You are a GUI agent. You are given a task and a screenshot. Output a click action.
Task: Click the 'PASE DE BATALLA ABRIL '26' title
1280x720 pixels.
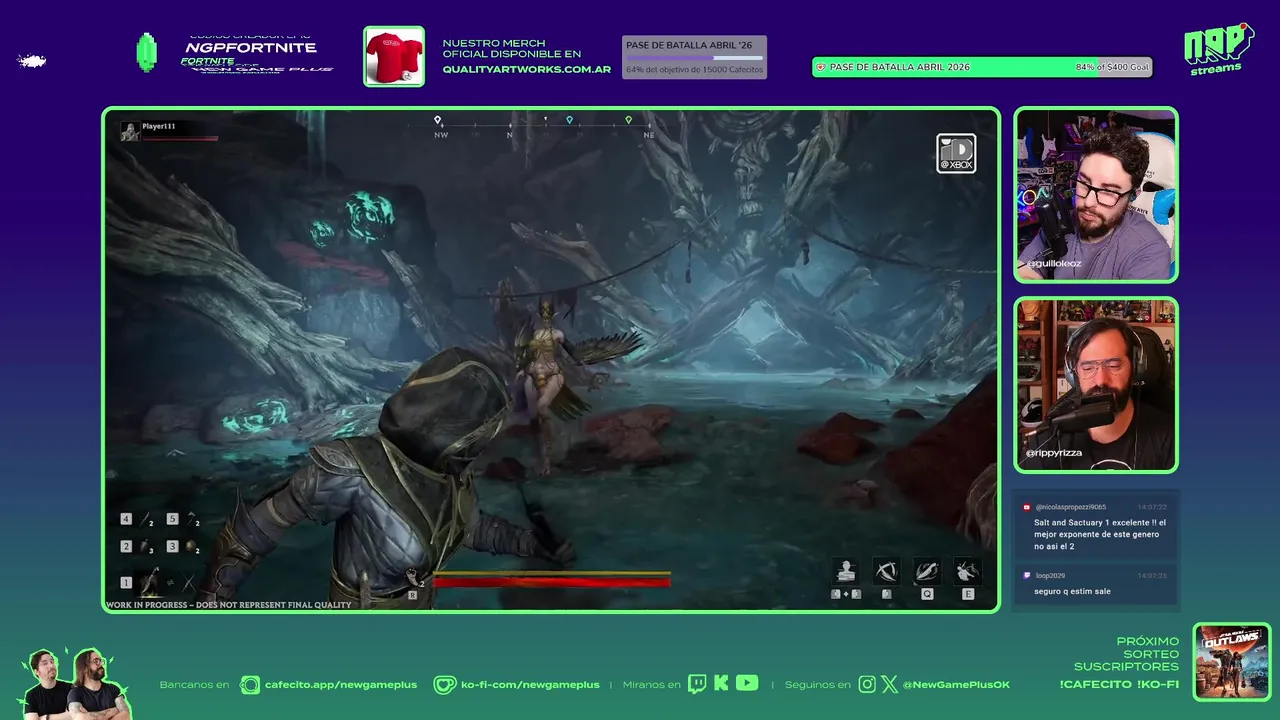689,45
